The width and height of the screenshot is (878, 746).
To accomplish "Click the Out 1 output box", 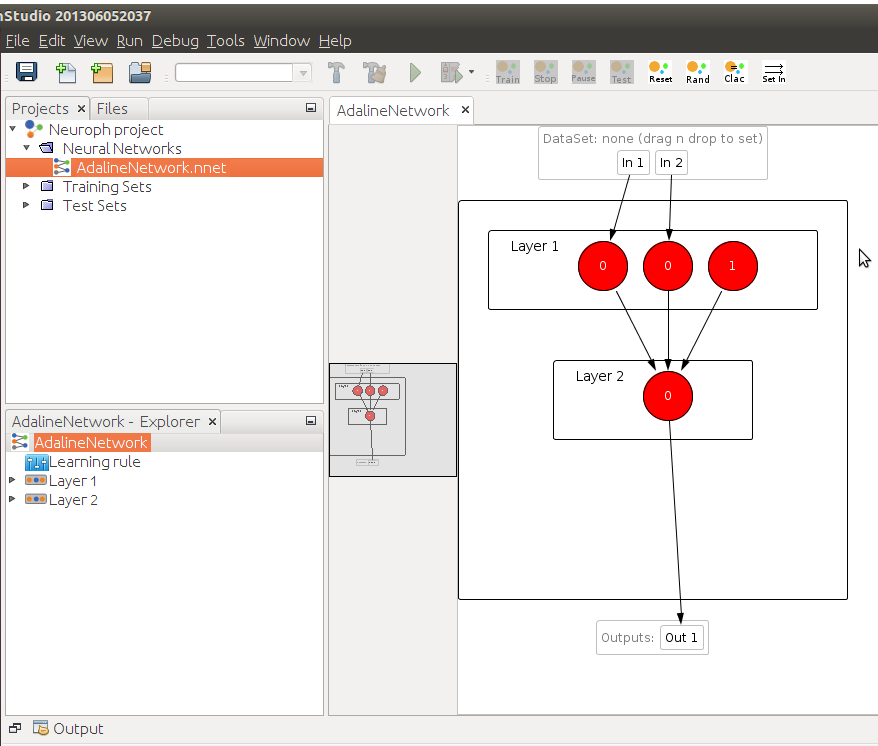I will coord(682,638).
